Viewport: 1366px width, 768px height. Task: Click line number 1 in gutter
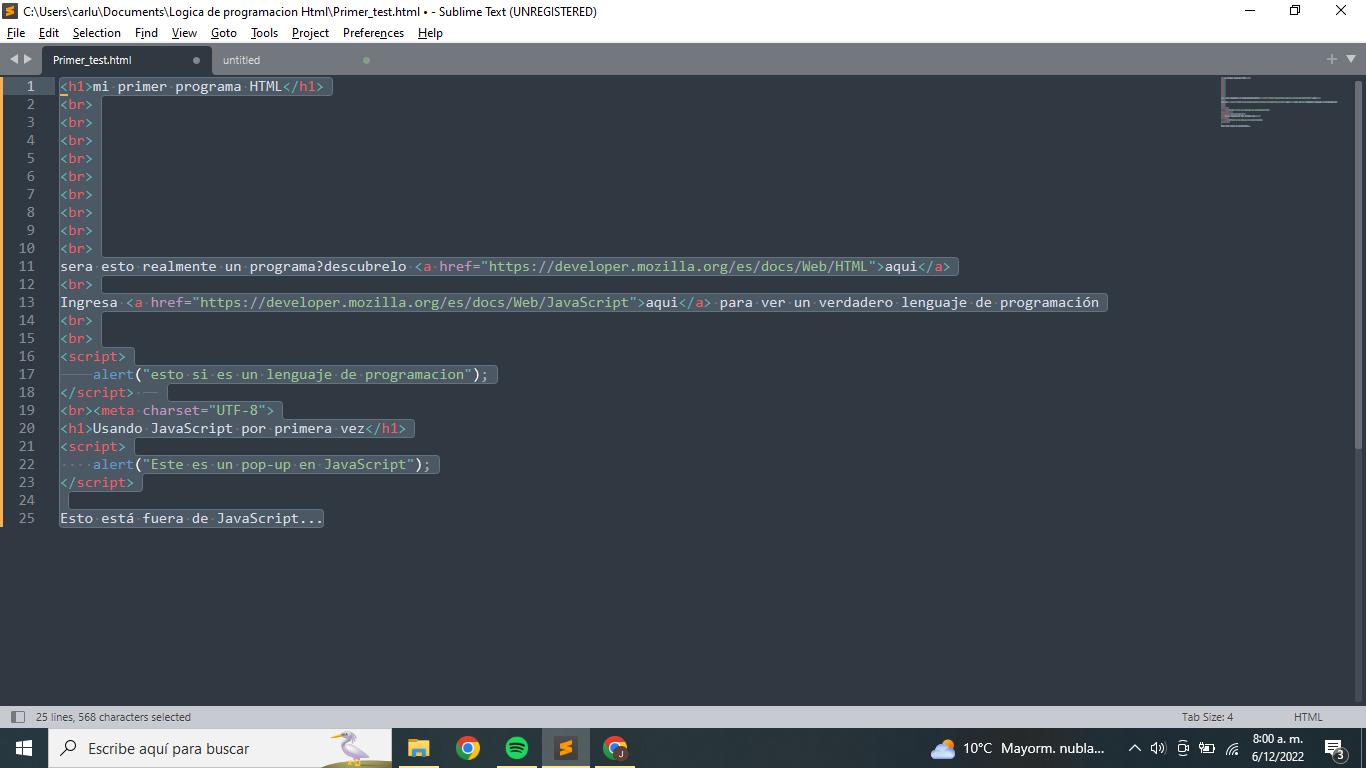pyautogui.click(x=31, y=86)
